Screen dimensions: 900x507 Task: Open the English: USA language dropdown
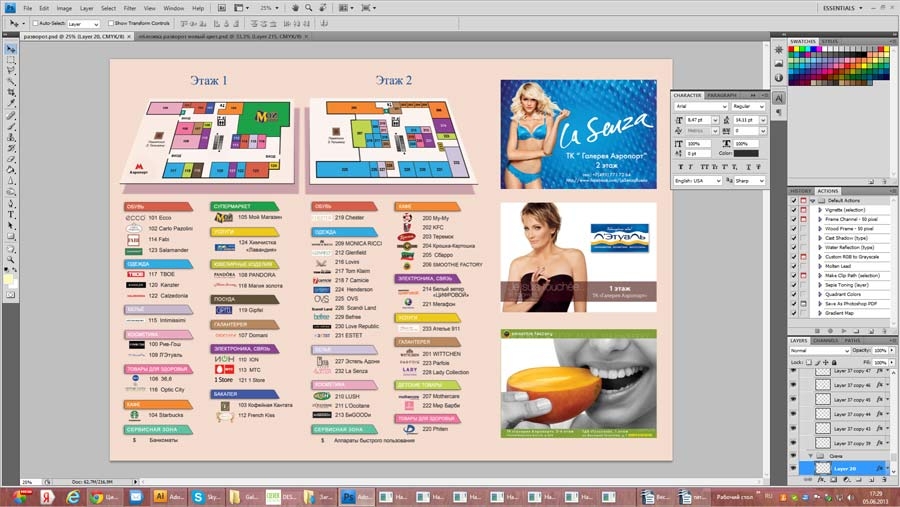coord(697,180)
